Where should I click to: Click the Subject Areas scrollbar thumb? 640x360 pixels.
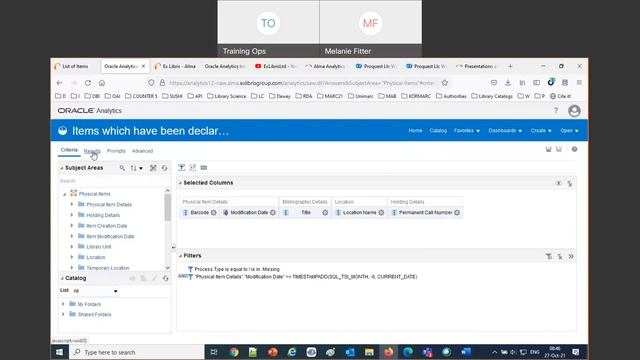(x=167, y=207)
